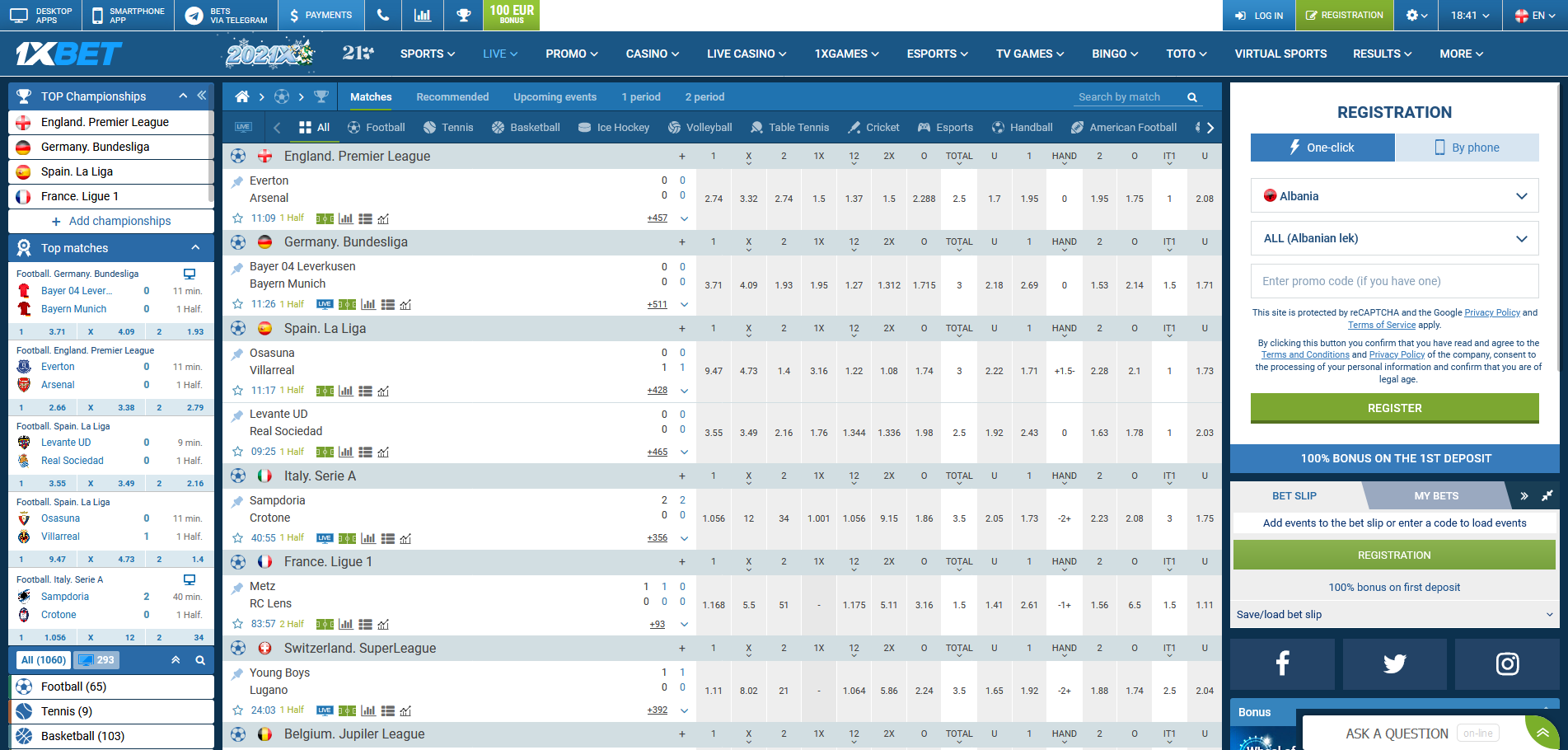Switch to the Recommended tab
The image size is (1568, 750).
(x=452, y=97)
